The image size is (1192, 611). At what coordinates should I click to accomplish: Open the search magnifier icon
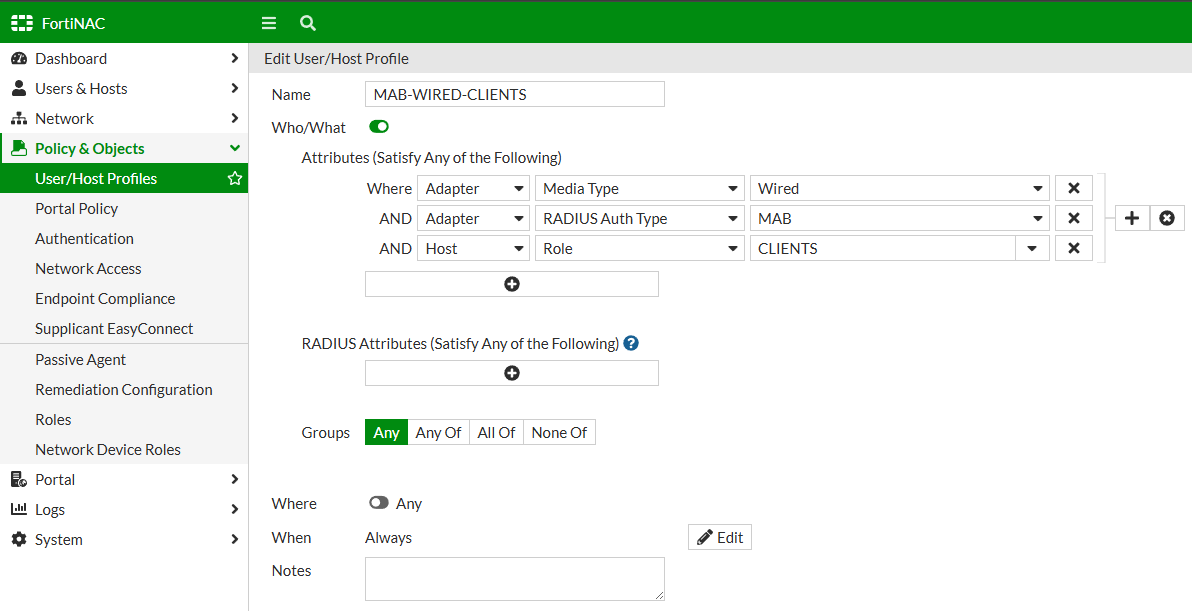tap(308, 24)
